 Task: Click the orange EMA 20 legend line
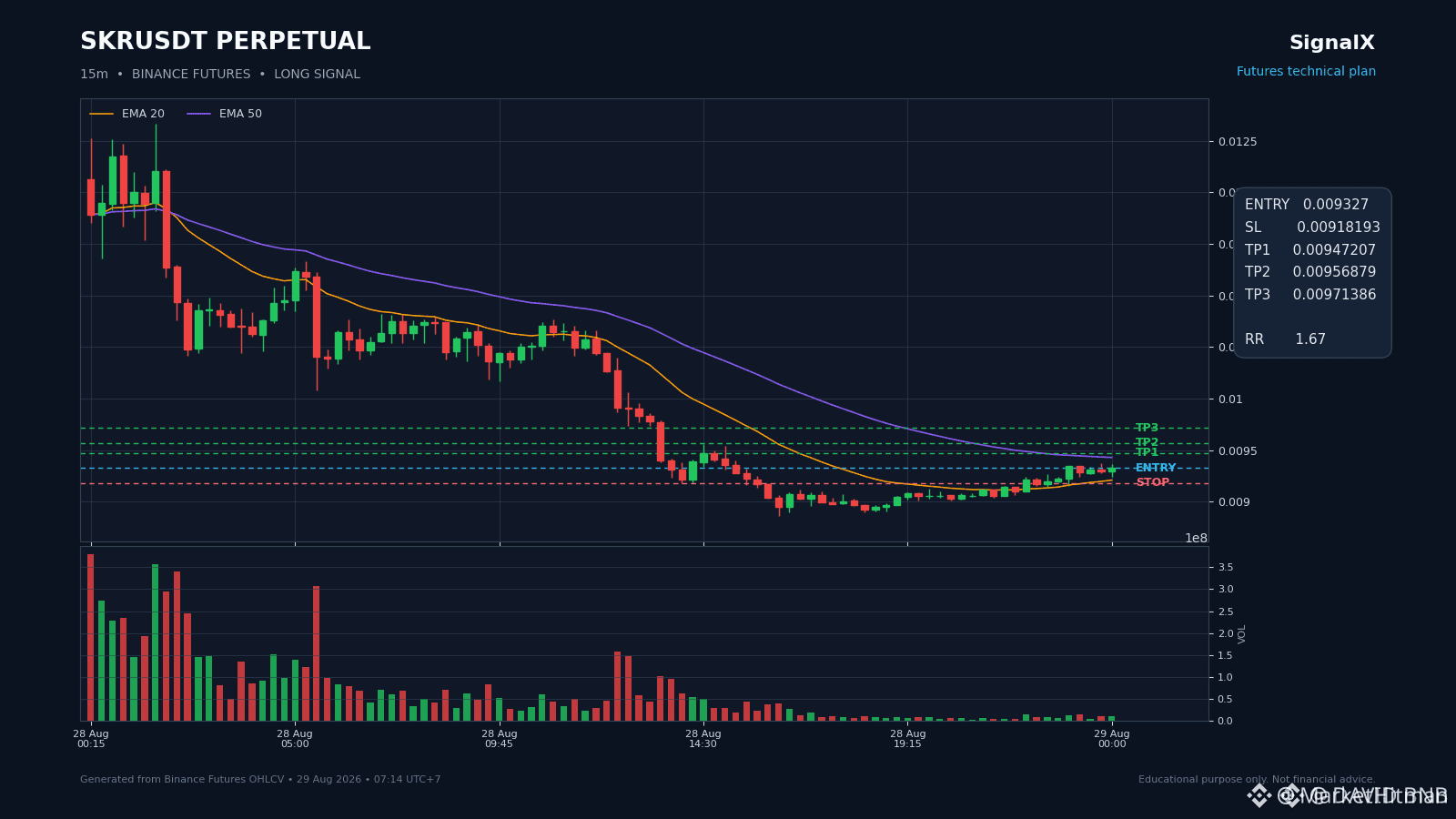102,114
